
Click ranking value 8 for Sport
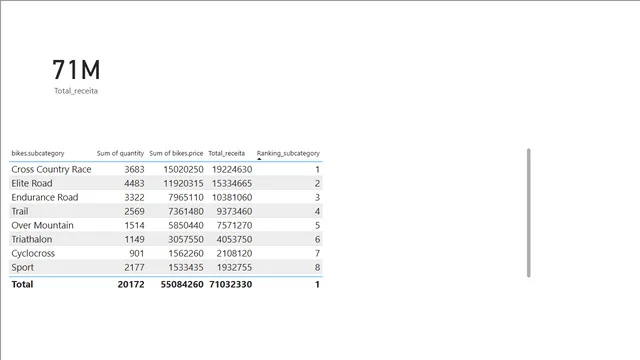[317, 267]
